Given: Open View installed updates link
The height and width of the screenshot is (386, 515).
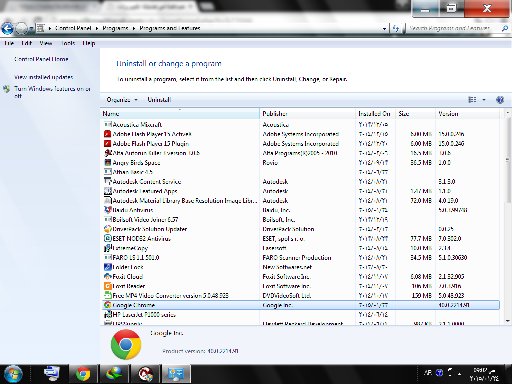Looking at the screenshot, I should pos(44,77).
